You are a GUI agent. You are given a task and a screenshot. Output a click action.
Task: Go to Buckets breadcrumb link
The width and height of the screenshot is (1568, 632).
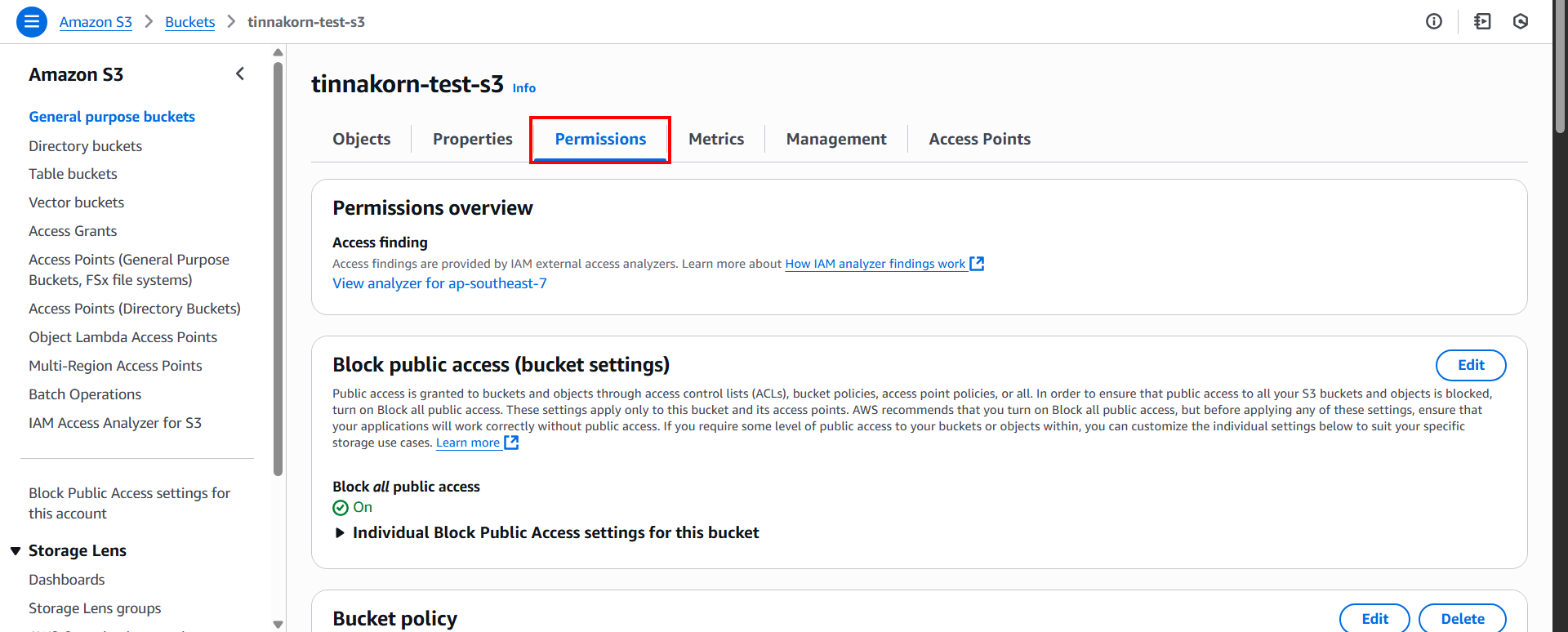[189, 22]
